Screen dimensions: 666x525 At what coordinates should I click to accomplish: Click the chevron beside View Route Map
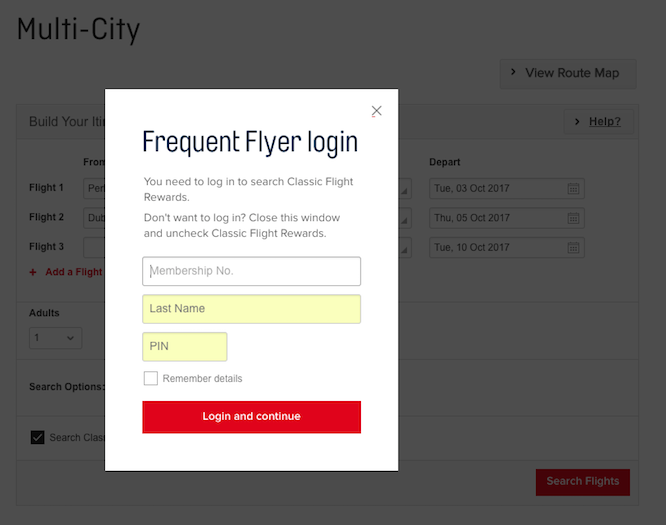tap(513, 72)
